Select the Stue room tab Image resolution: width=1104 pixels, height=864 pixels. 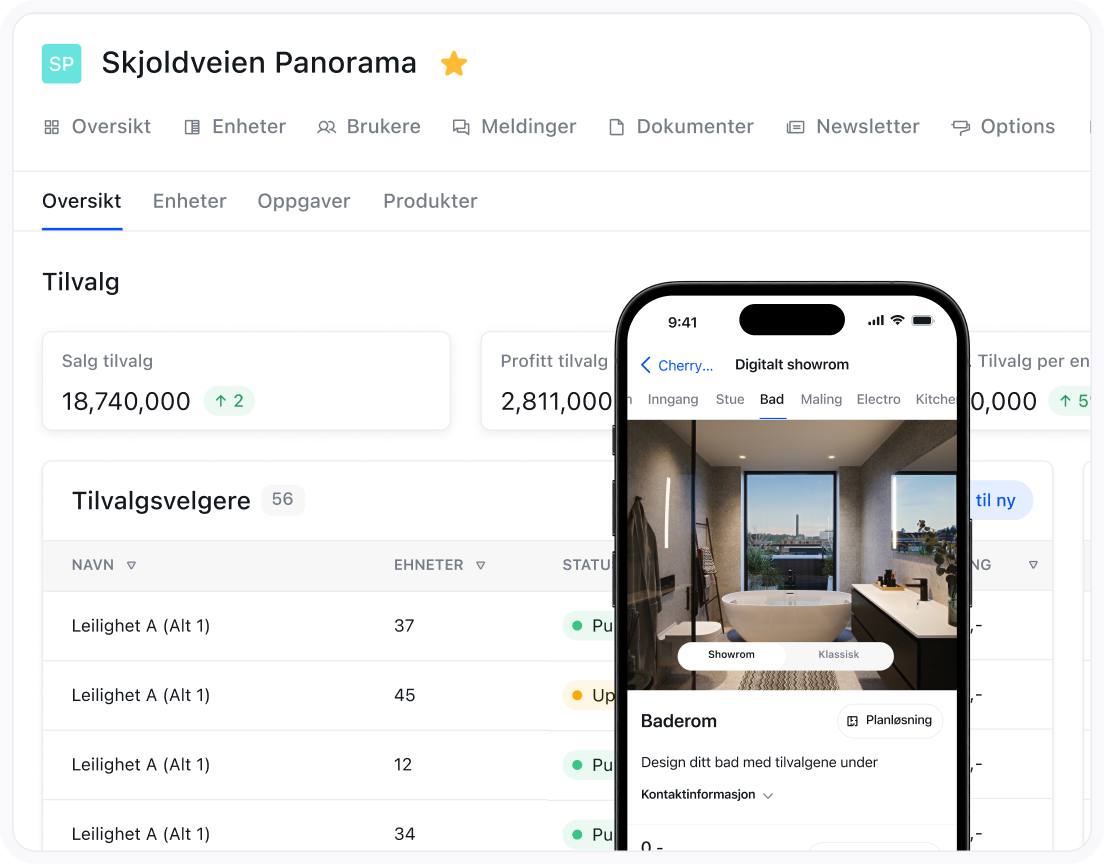tap(730, 399)
